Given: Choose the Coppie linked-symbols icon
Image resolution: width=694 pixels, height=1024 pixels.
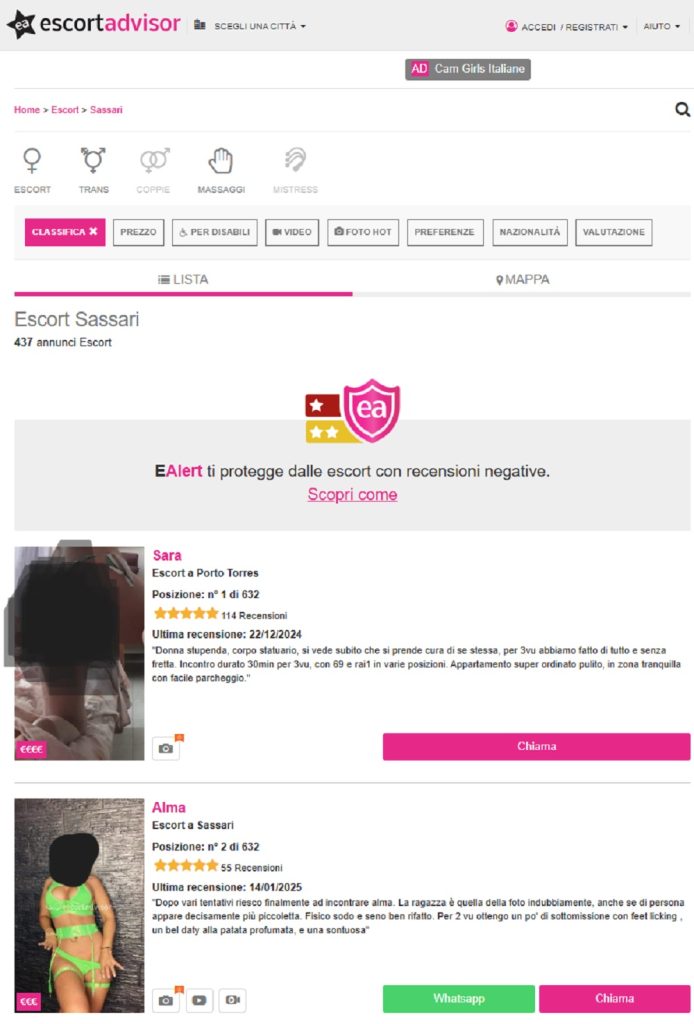Looking at the screenshot, I should pyautogui.click(x=154, y=161).
